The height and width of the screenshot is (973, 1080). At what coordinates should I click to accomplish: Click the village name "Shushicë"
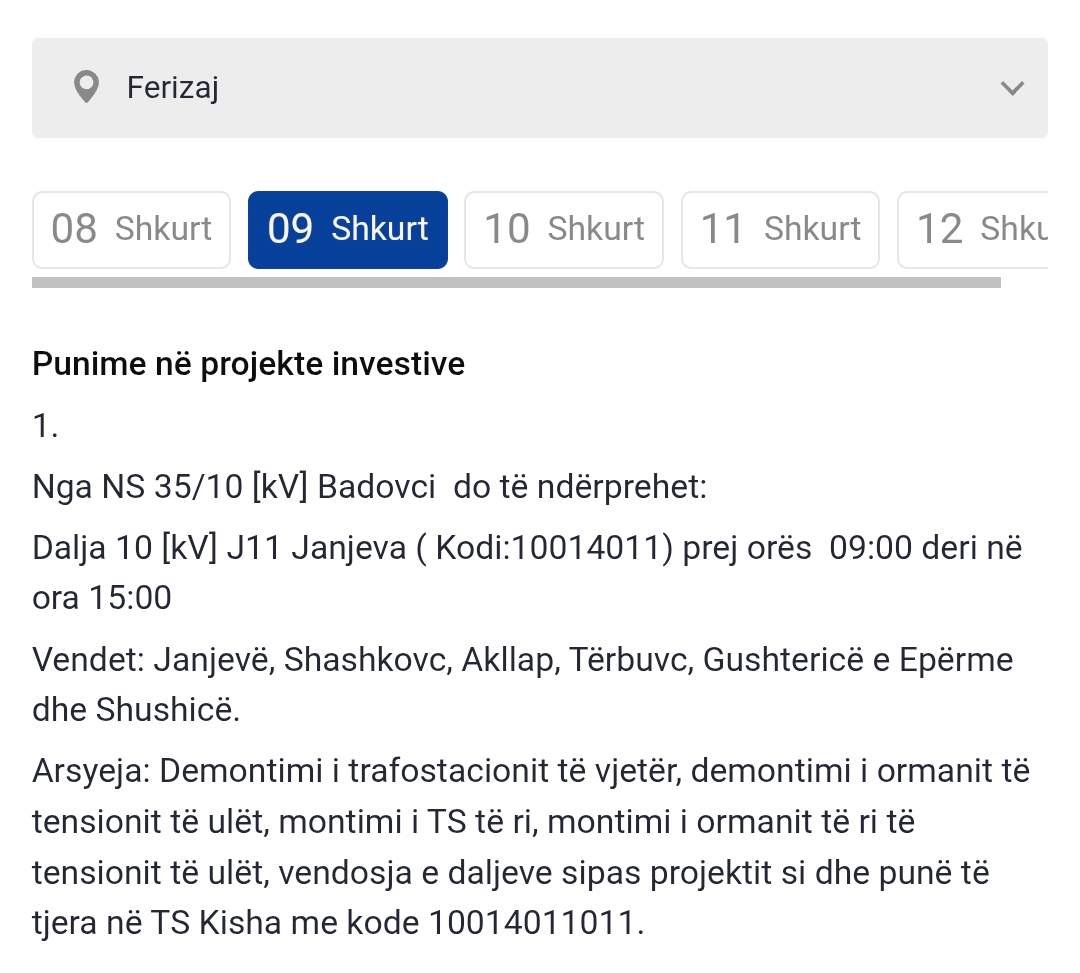167,709
